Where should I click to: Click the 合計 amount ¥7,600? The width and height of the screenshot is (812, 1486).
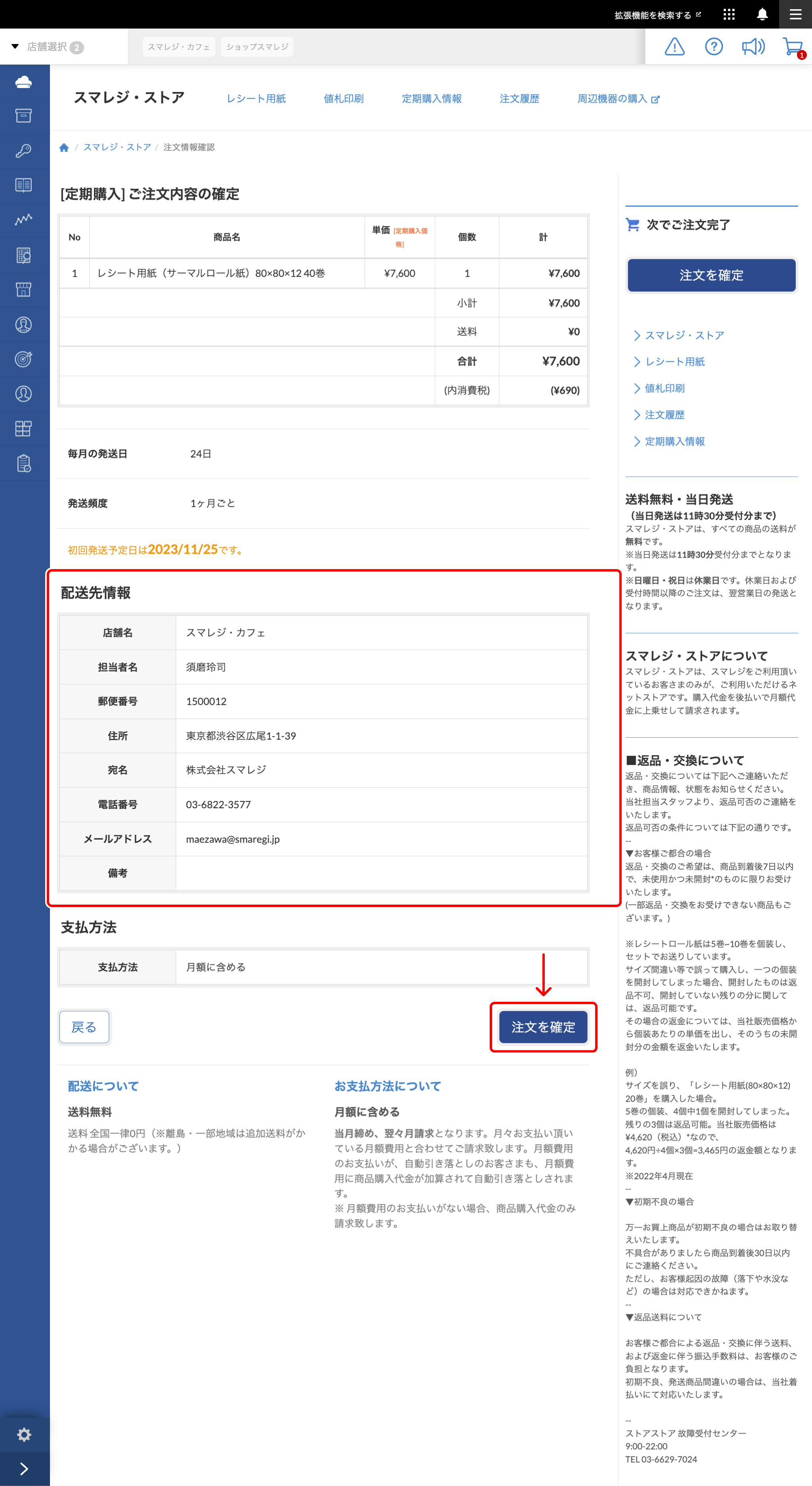(x=561, y=361)
